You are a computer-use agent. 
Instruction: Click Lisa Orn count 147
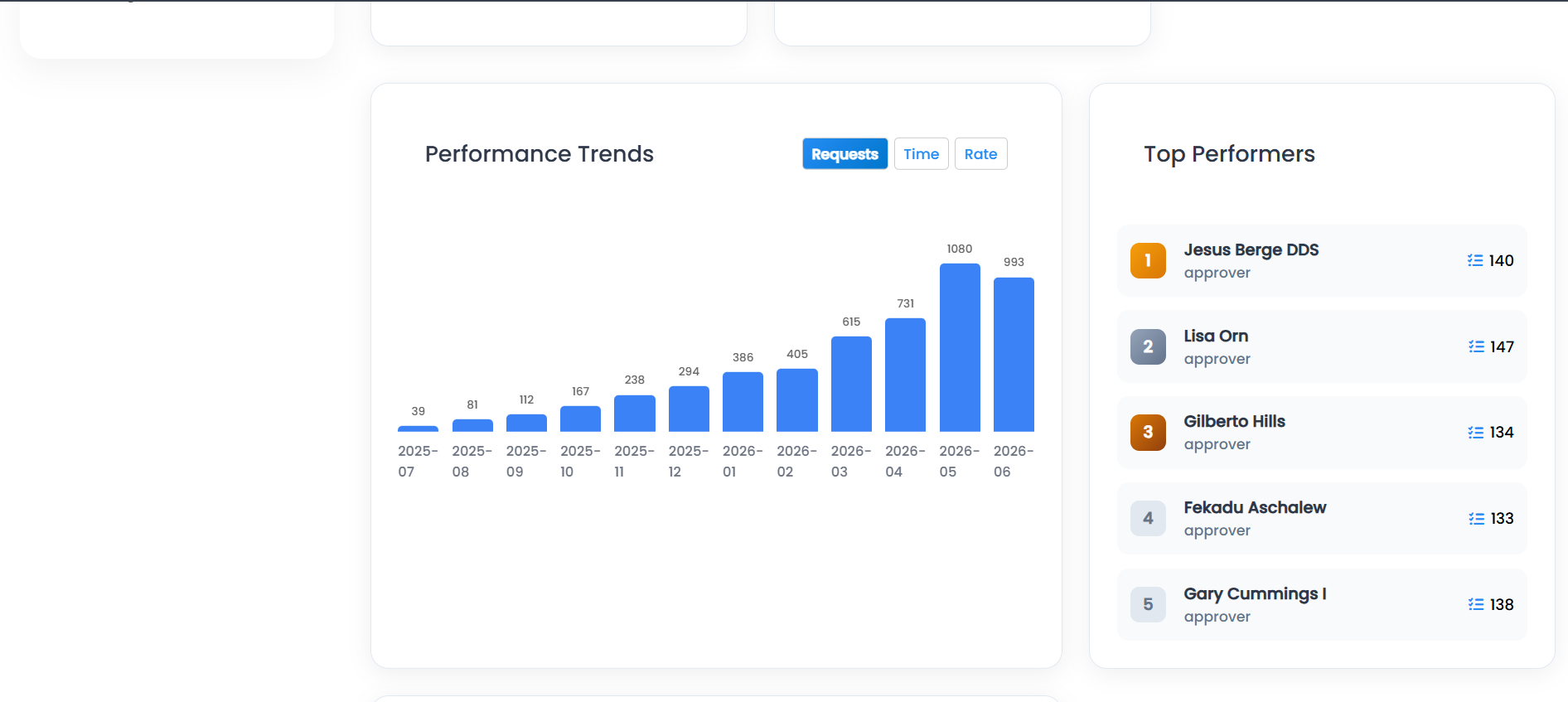click(1502, 346)
